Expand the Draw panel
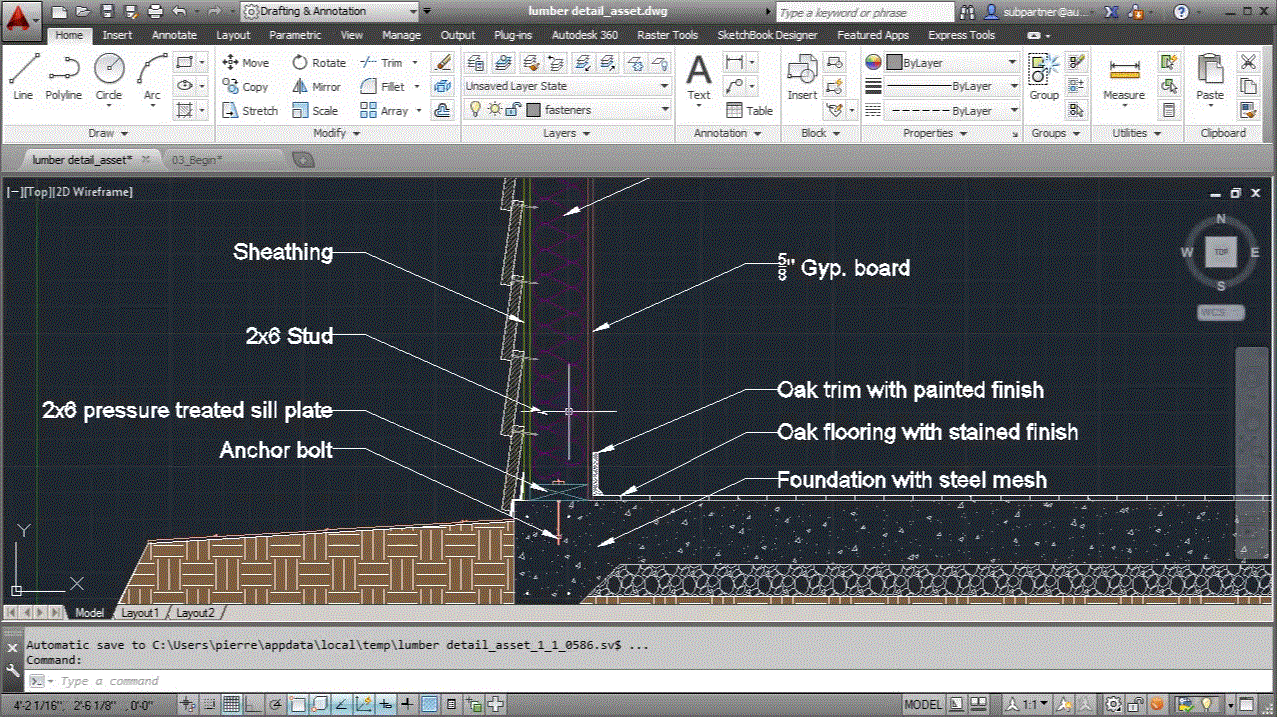 click(x=108, y=133)
